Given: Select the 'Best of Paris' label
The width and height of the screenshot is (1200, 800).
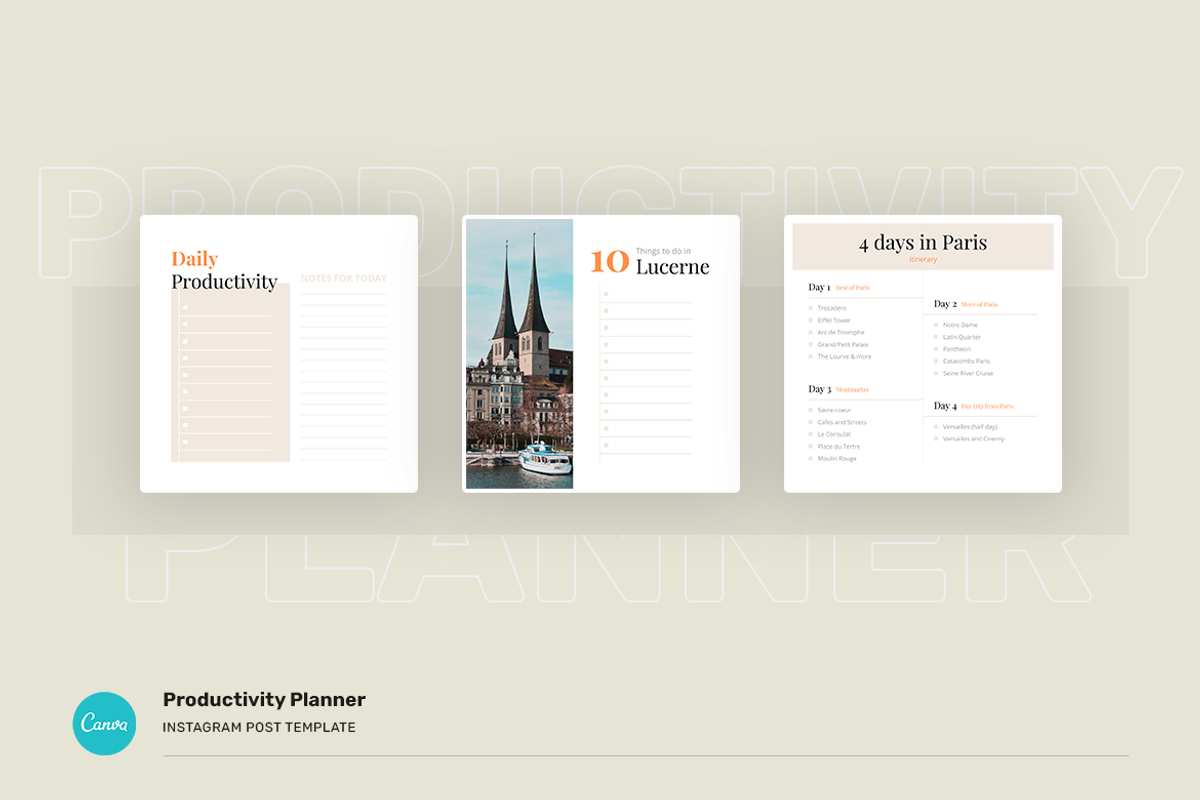Looking at the screenshot, I should tap(853, 288).
